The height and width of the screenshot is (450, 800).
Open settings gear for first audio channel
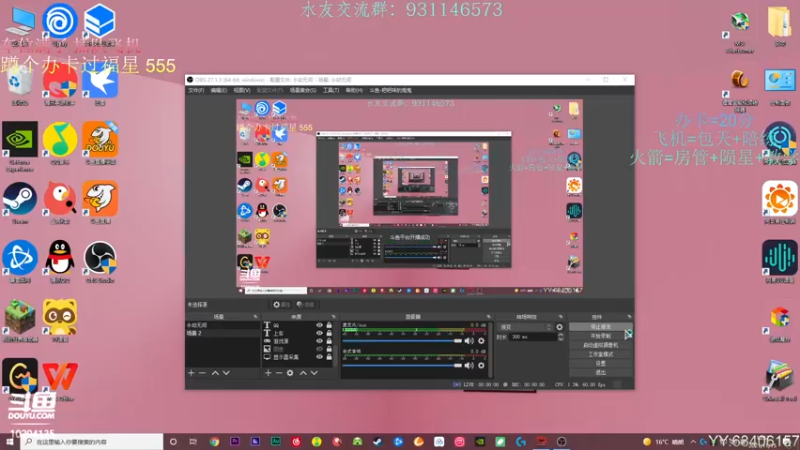coord(481,341)
